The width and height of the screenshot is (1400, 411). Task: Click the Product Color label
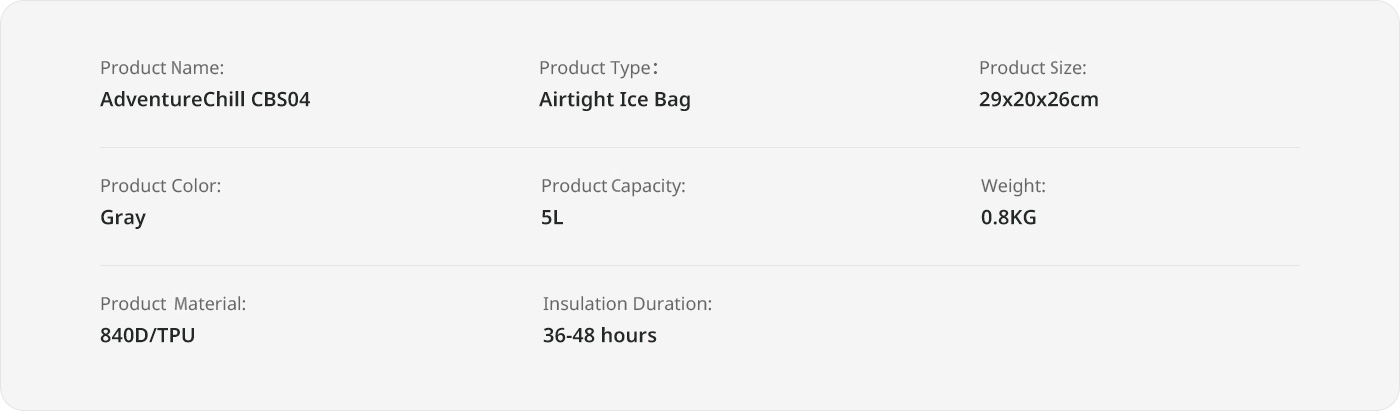point(160,186)
